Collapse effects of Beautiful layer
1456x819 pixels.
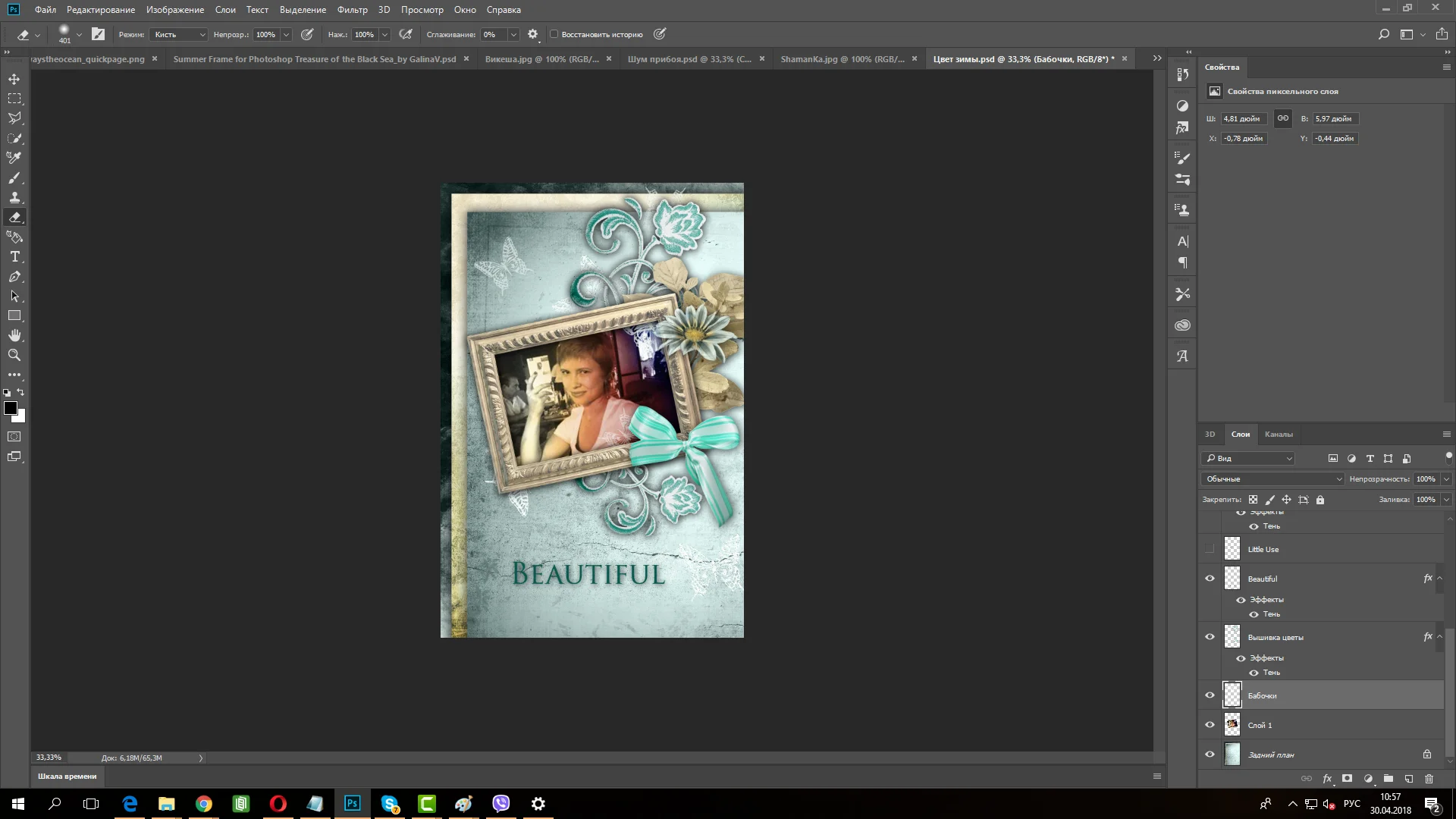coord(1439,579)
